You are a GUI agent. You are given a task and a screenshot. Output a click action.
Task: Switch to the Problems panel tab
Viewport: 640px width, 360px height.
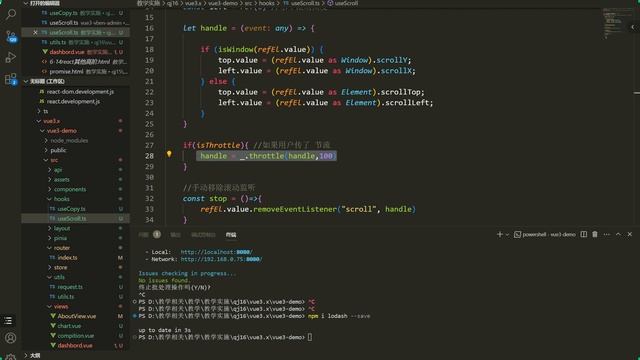click(144, 235)
